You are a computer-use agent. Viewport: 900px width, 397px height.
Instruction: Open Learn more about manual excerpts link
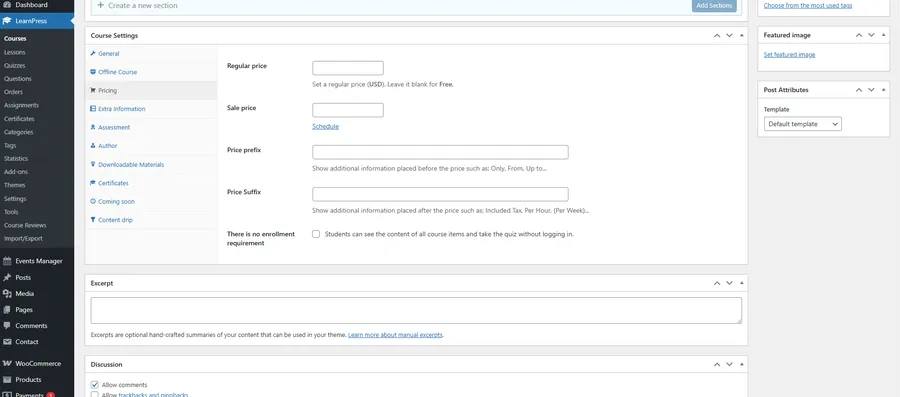[x=395, y=334]
